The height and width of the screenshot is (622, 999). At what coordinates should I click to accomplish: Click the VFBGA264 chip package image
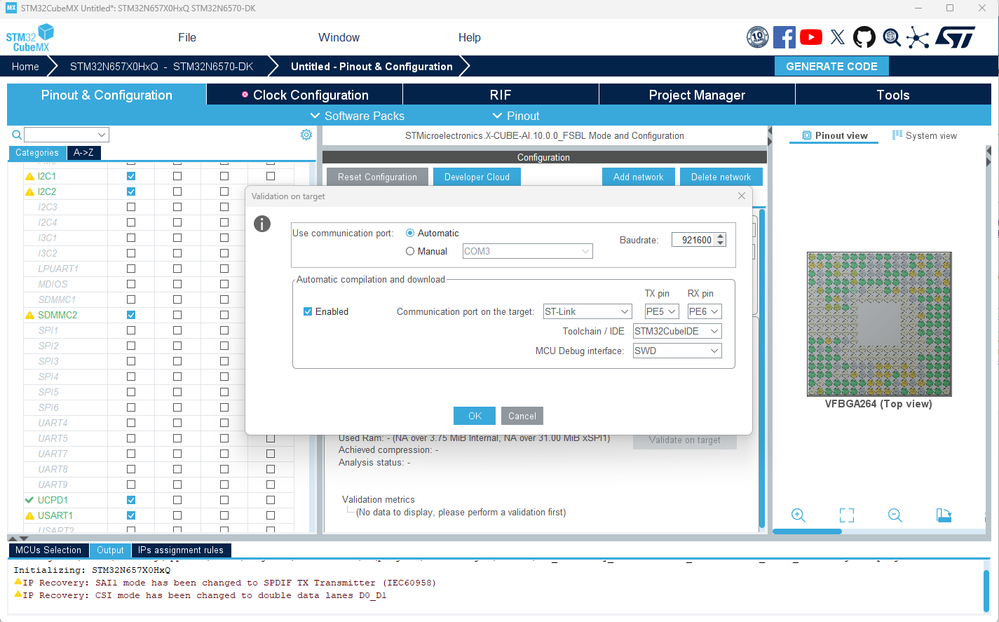pos(879,324)
